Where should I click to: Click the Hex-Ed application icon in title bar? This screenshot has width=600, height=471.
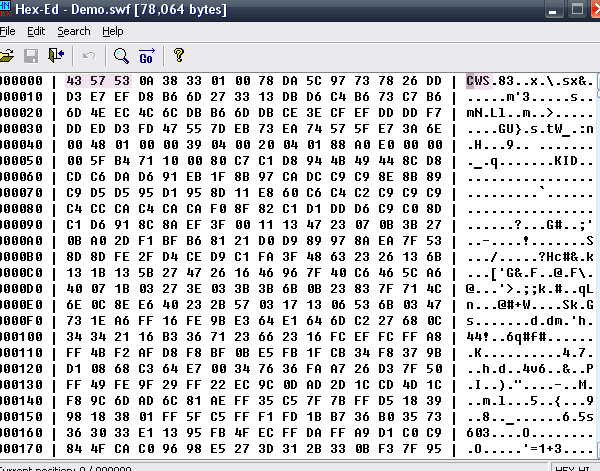pos(4,10)
